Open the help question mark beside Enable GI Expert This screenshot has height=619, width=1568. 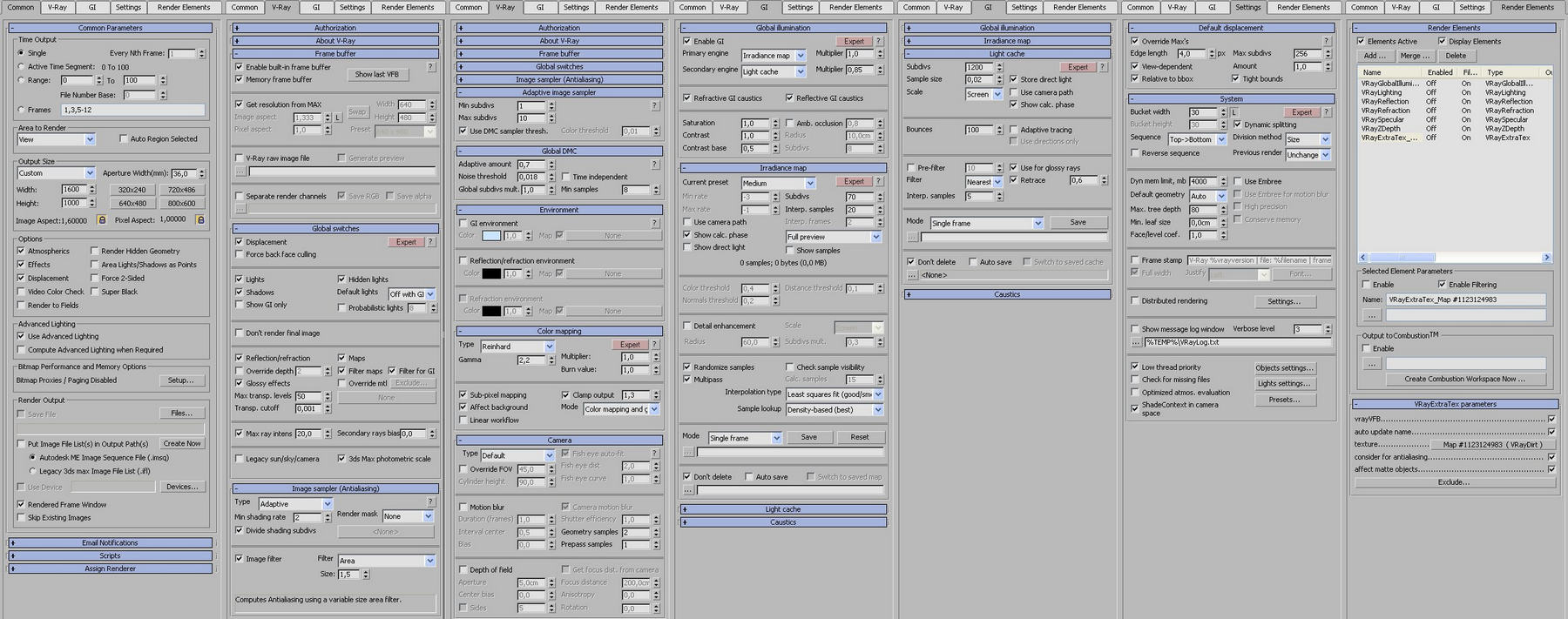(x=878, y=41)
